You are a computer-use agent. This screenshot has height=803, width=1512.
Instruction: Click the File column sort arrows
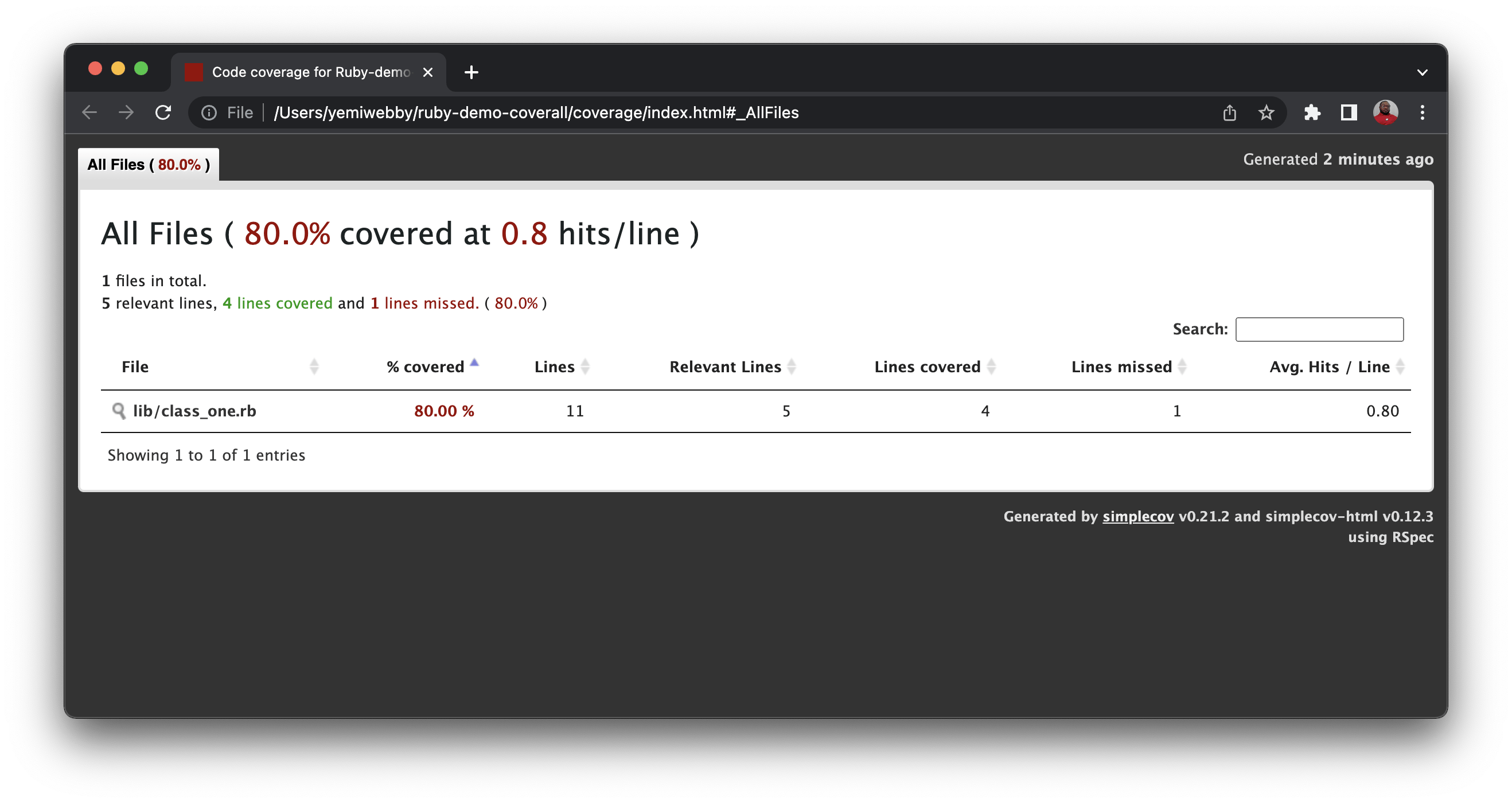pyautogui.click(x=315, y=367)
